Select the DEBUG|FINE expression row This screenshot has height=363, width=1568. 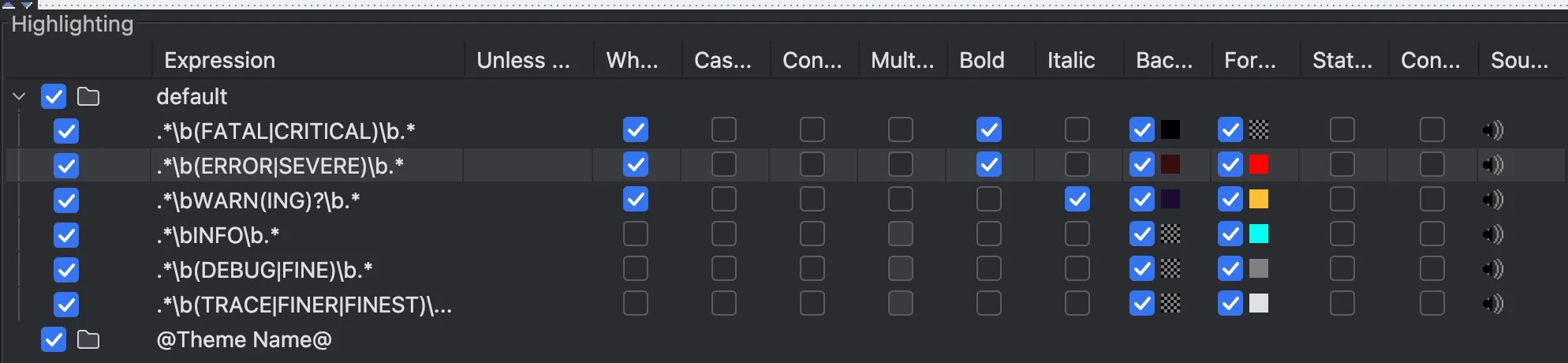[x=264, y=270]
